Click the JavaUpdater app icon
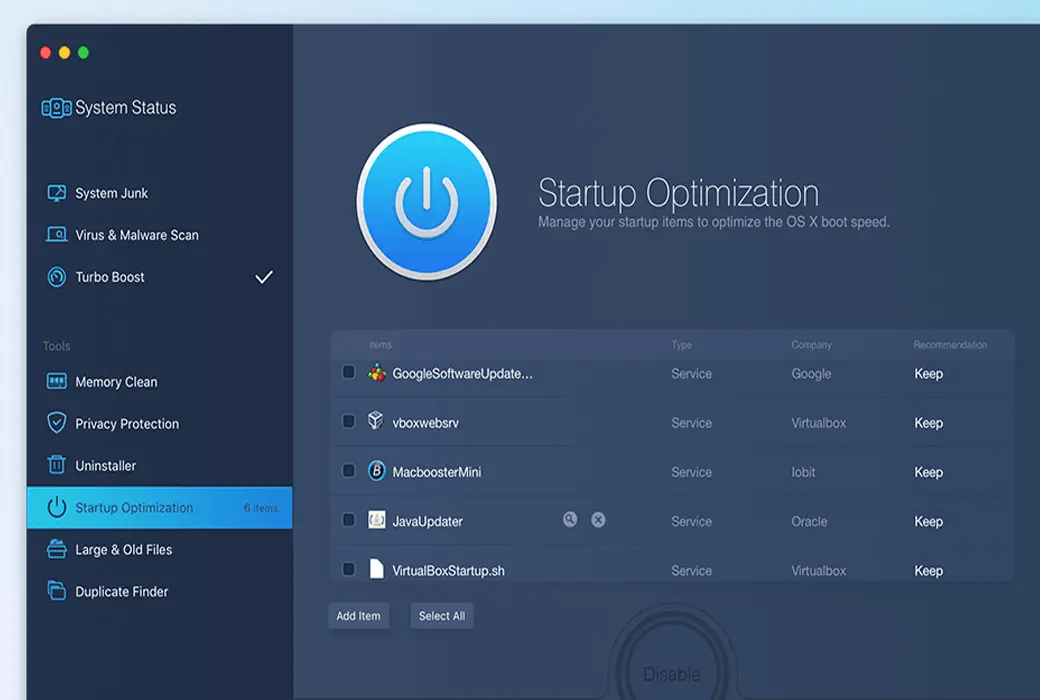The height and width of the screenshot is (700, 1040). tap(376, 520)
